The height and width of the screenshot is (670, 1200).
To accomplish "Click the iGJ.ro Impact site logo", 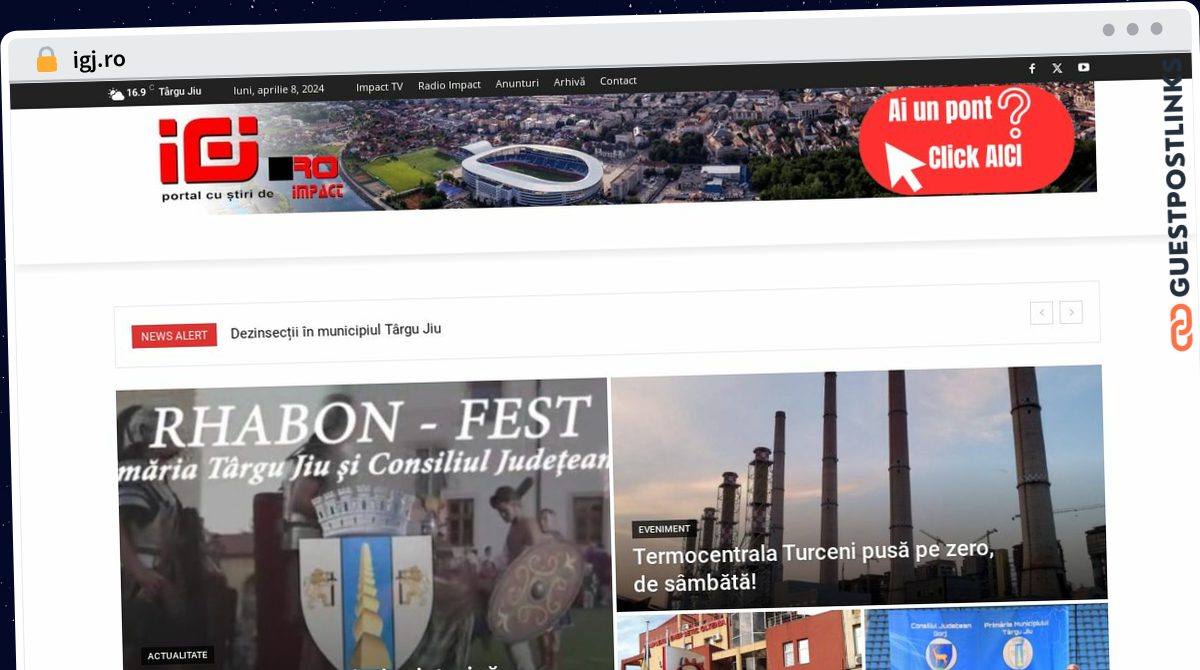I will [250, 160].
